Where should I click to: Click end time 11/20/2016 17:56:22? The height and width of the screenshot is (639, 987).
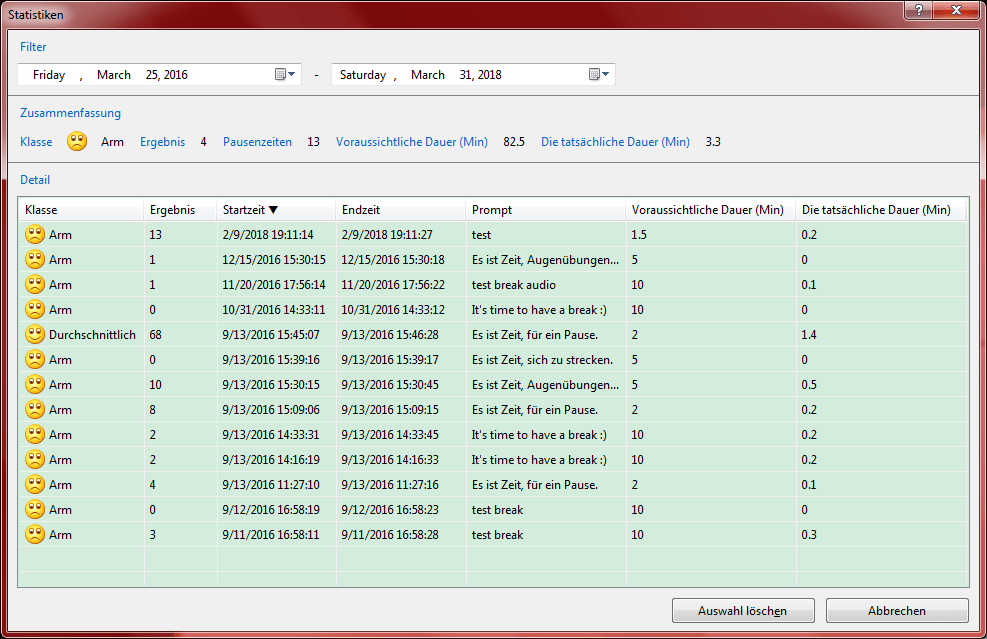[x=393, y=285]
